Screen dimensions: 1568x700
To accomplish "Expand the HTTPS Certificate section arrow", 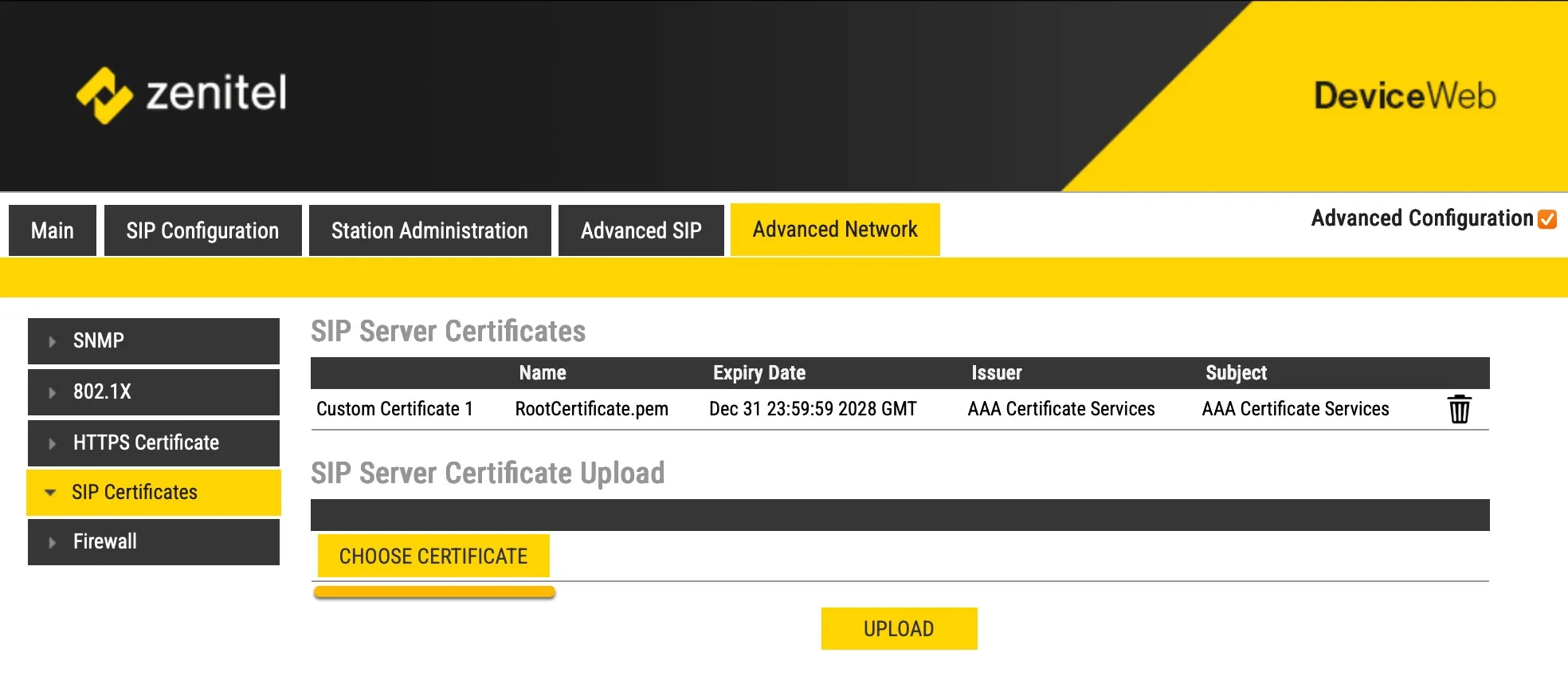I will pyautogui.click(x=52, y=443).
